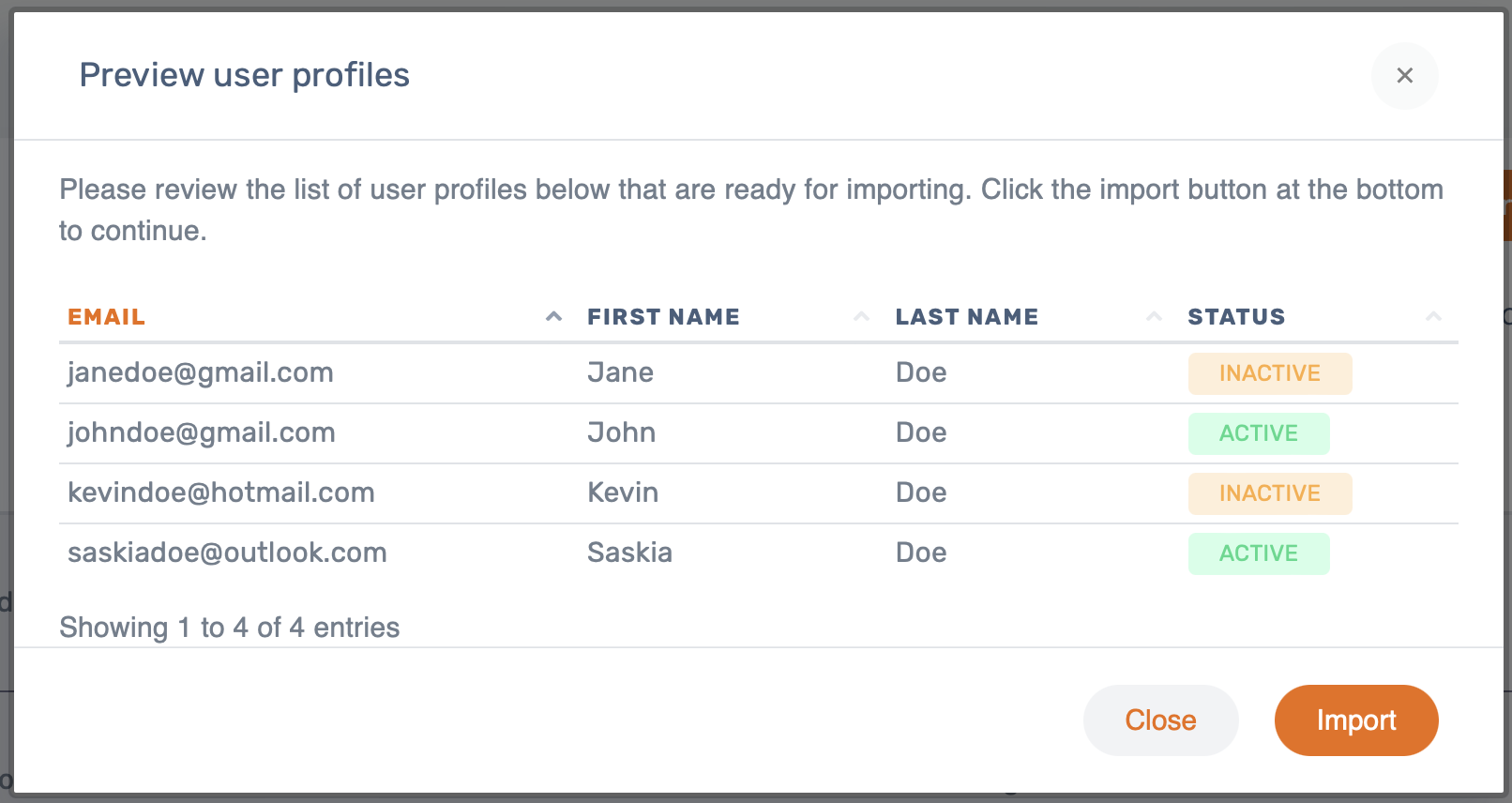Sort by Last Name column arrow
Image resolution: width=1512 pixels, height=803 pixels.
pyautogui.click(x=1155, y=317)
